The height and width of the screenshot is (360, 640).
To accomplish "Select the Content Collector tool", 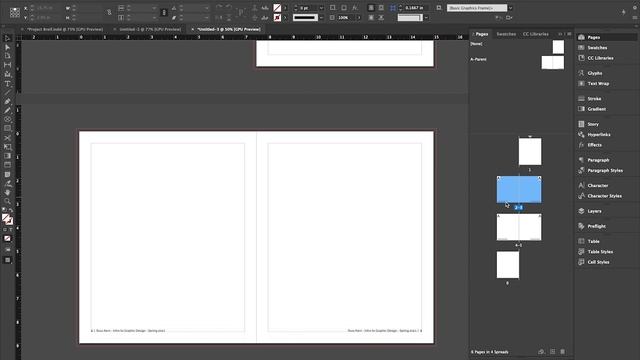I will tap(7, 74).
